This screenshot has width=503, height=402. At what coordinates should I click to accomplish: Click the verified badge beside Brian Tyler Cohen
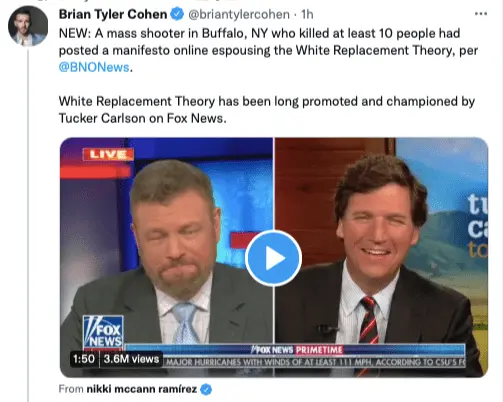[177, 14]
